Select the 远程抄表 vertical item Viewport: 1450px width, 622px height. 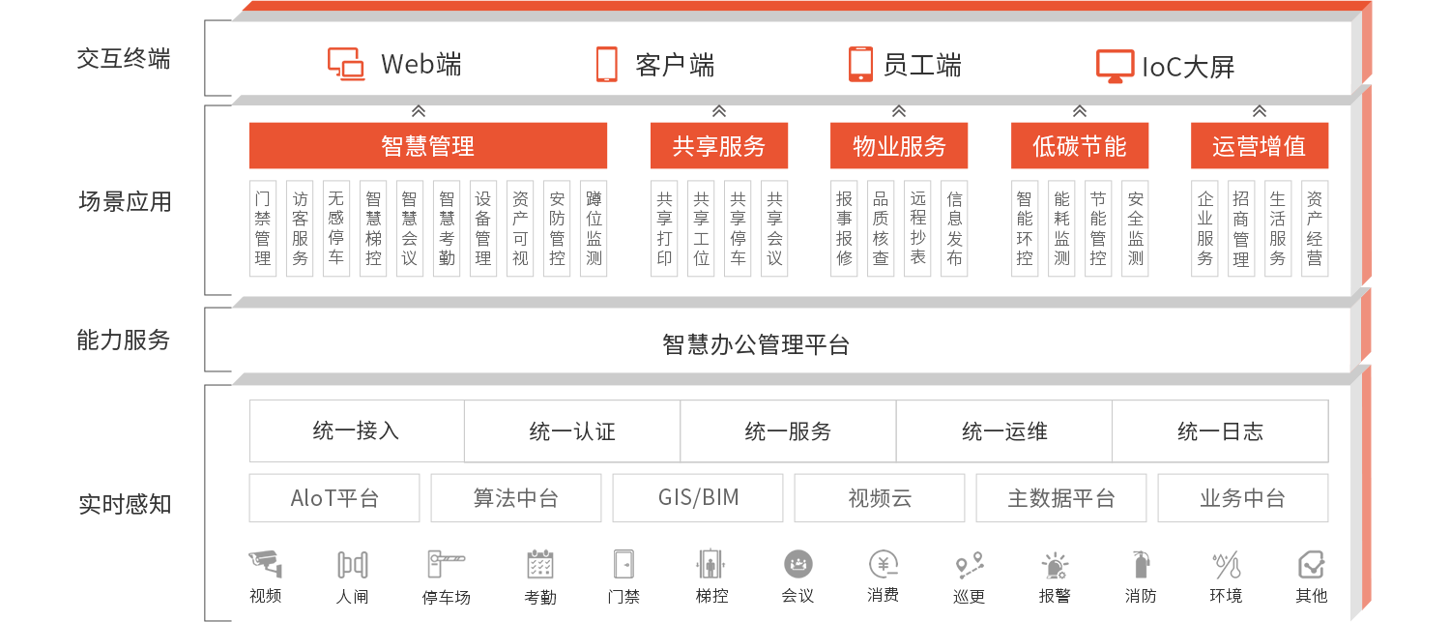point(918,228)
